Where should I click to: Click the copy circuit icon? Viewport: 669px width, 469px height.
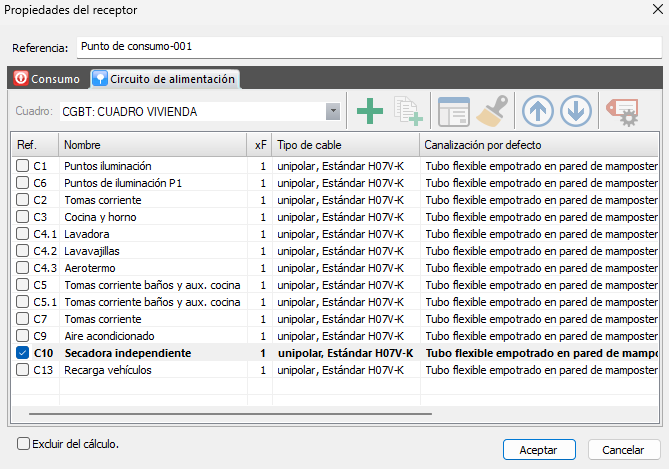tap(408, 112)
